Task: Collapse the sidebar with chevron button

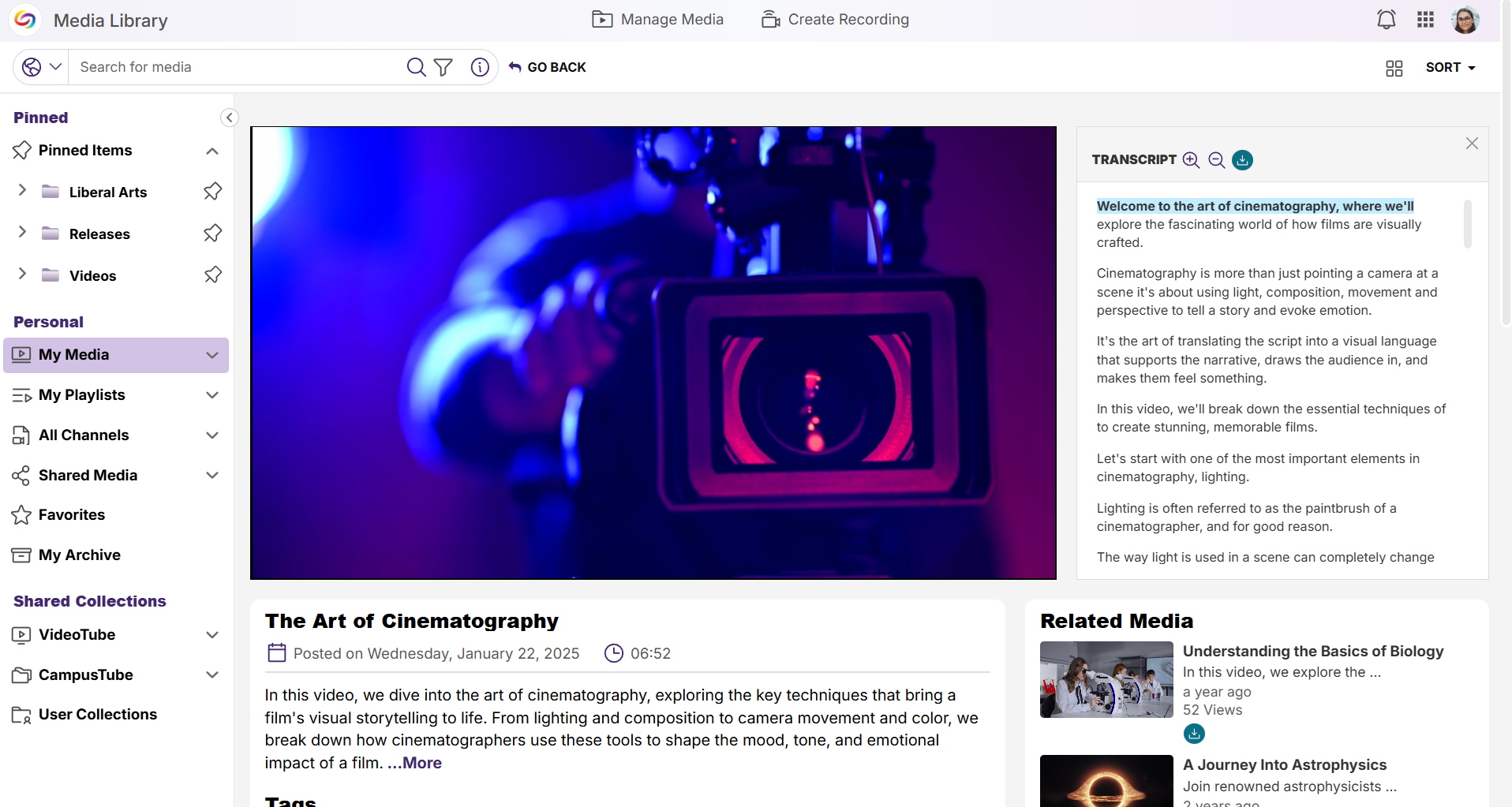Action: click(x=229, y=118)
